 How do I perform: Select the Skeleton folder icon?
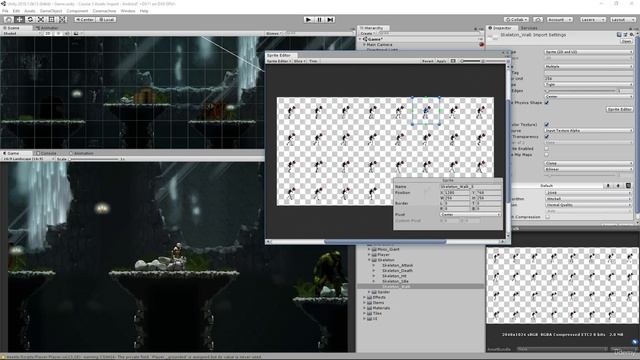tap(374, 260)
